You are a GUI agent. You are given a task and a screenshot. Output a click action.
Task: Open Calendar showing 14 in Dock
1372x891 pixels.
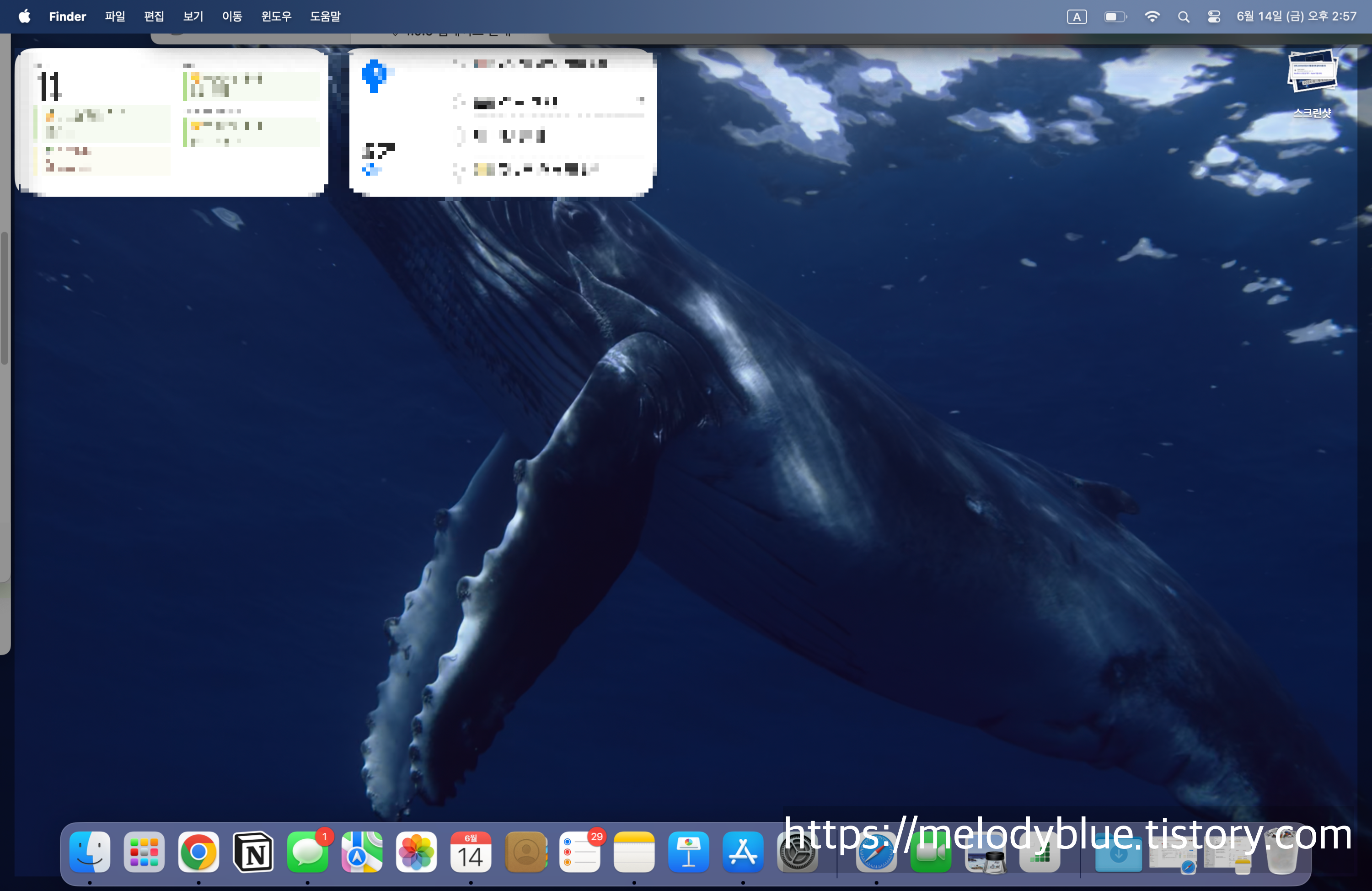(x=471, y=853)
